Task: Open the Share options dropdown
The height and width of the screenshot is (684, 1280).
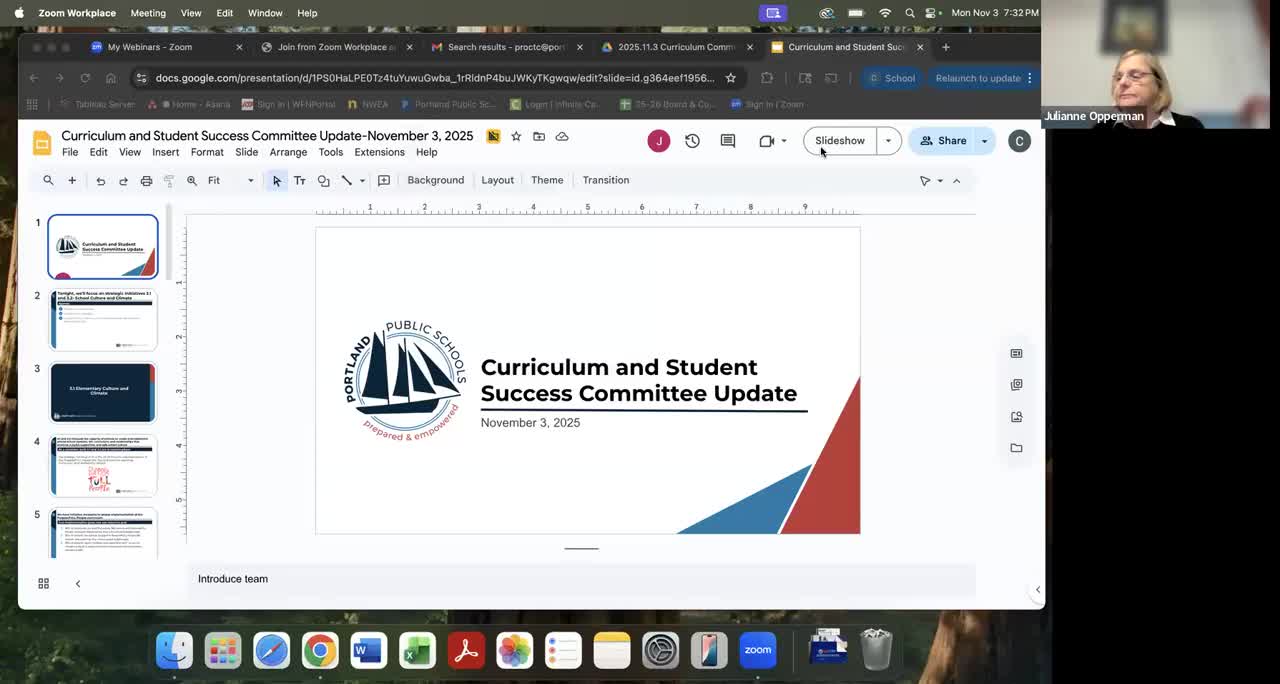Action: [x=984, y=140]
